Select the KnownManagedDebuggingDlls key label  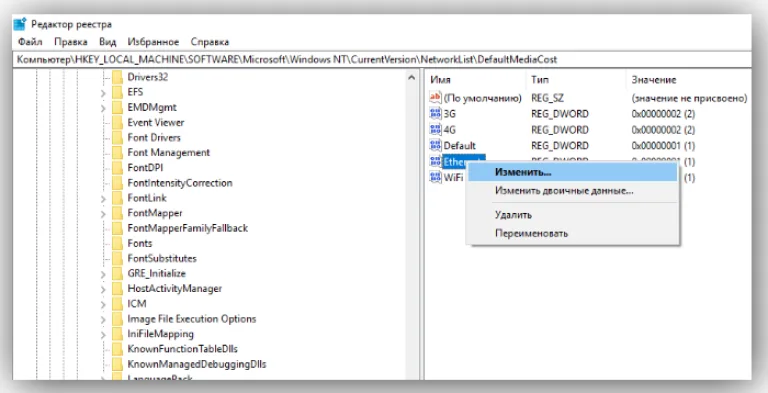pyautogui.click(x=197, y=365)
